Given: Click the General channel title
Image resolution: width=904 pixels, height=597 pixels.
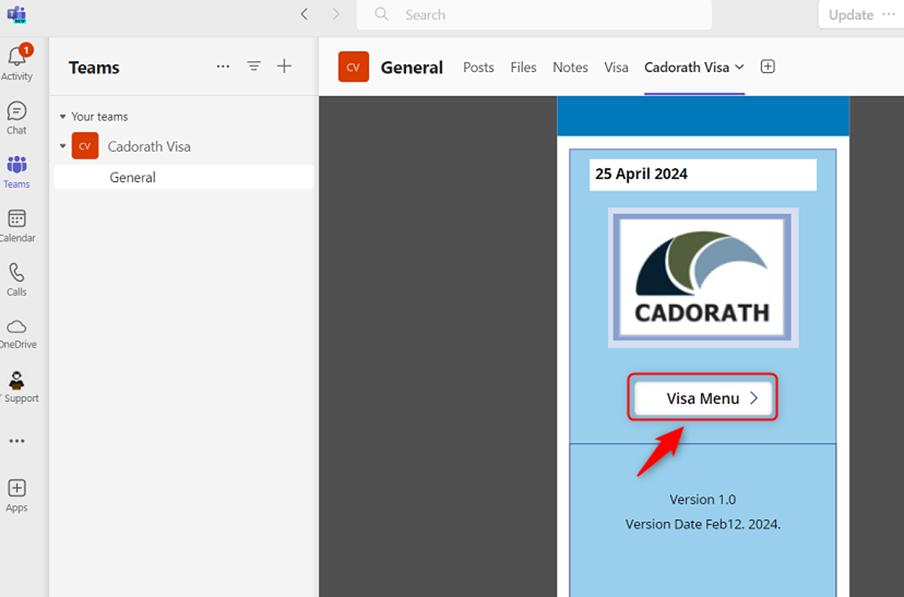Looking at the screenshot, I should click(x=412, y=67).
